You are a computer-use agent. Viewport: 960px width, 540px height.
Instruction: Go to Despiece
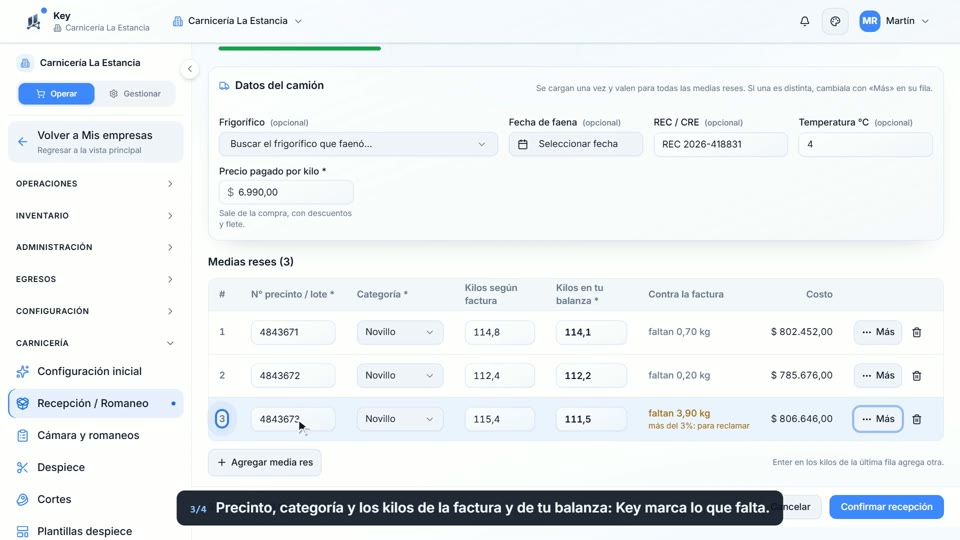click(x=96, y=467)
